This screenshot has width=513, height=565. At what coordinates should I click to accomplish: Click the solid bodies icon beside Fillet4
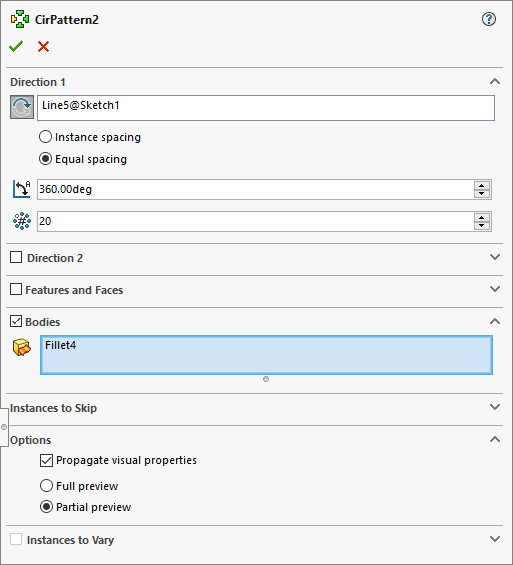point(22,347)
